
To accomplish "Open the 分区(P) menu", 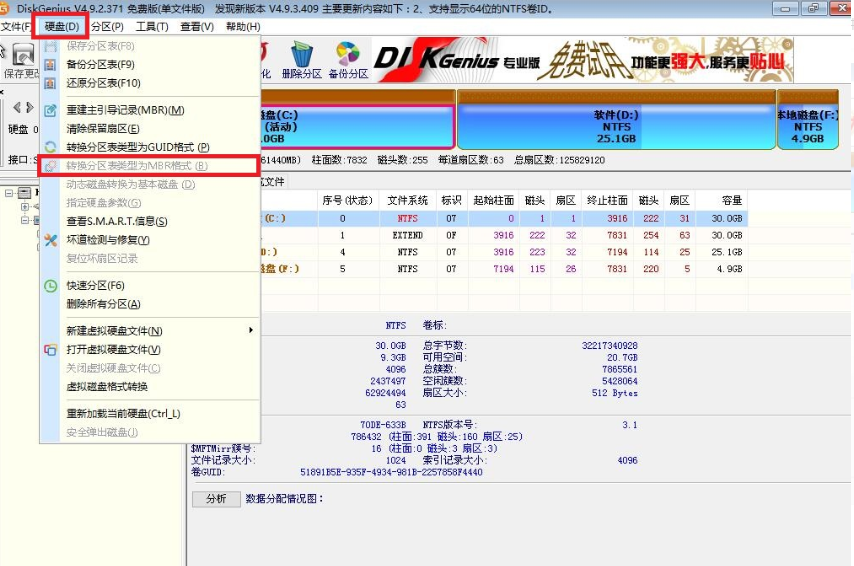I will pyautogui.click(x=107, y=26).
